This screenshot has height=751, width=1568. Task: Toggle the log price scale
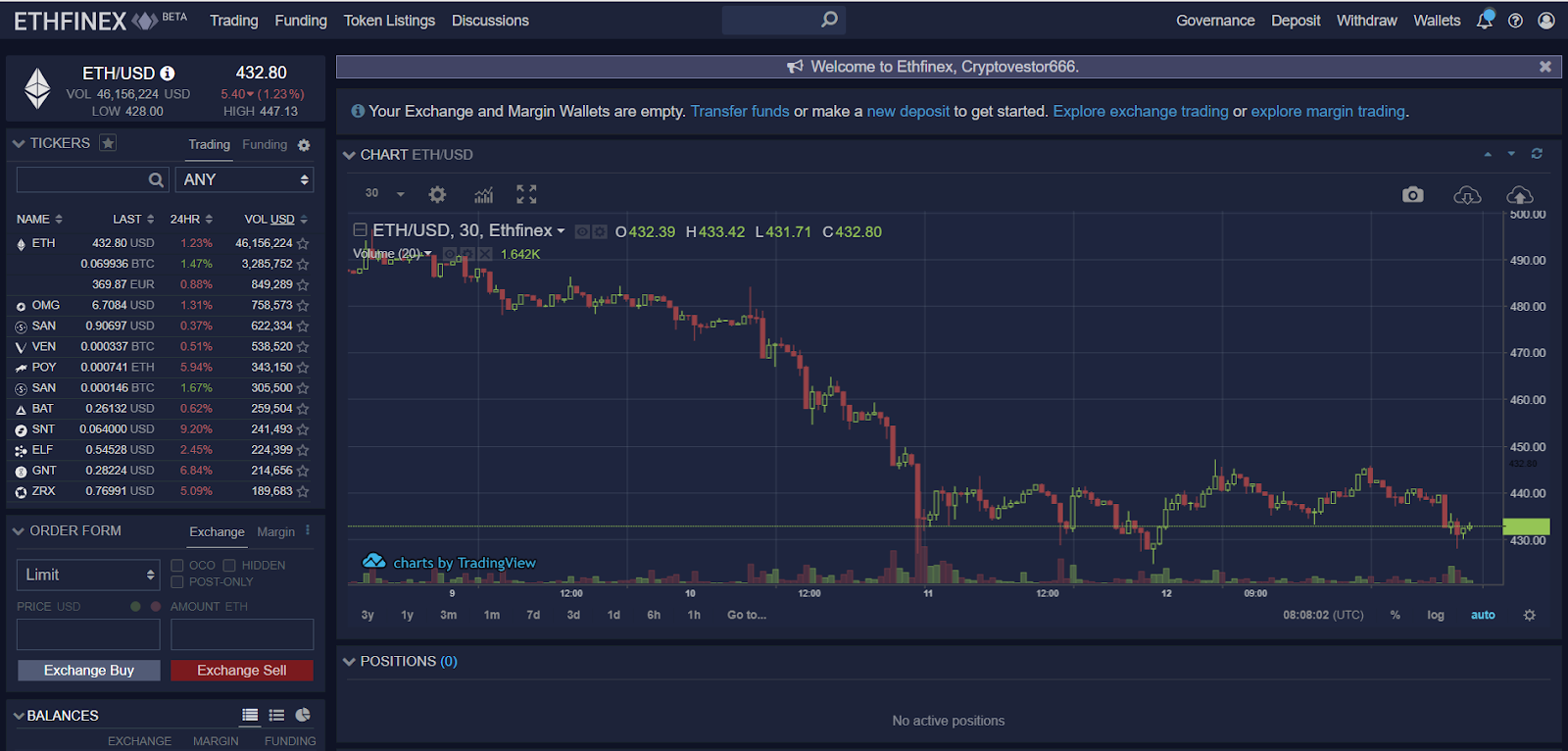(1436, 615)
